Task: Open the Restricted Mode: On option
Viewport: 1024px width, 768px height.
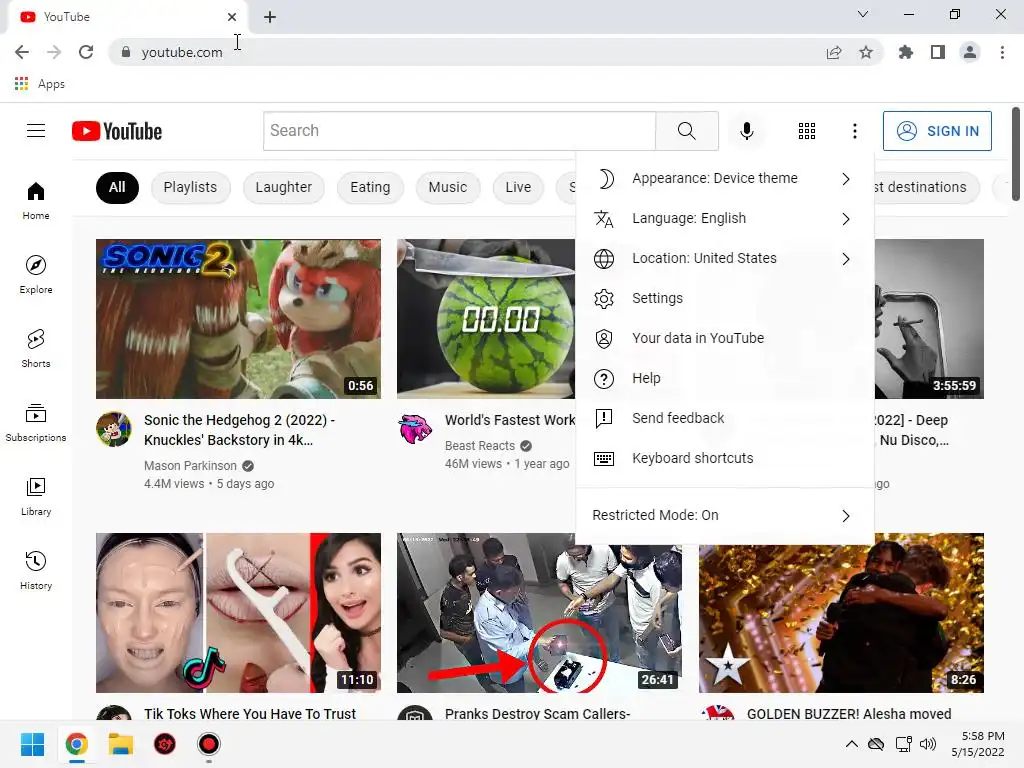Action: [725, 515]
